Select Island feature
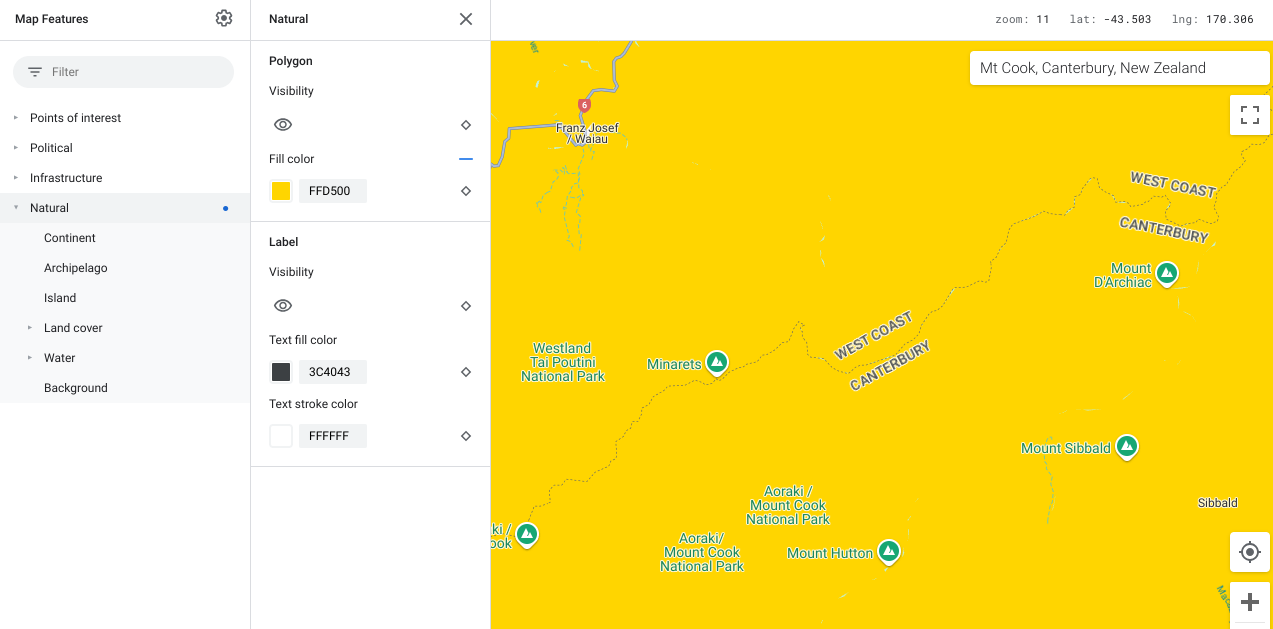1273x629 pixels. tap(60, 298)
